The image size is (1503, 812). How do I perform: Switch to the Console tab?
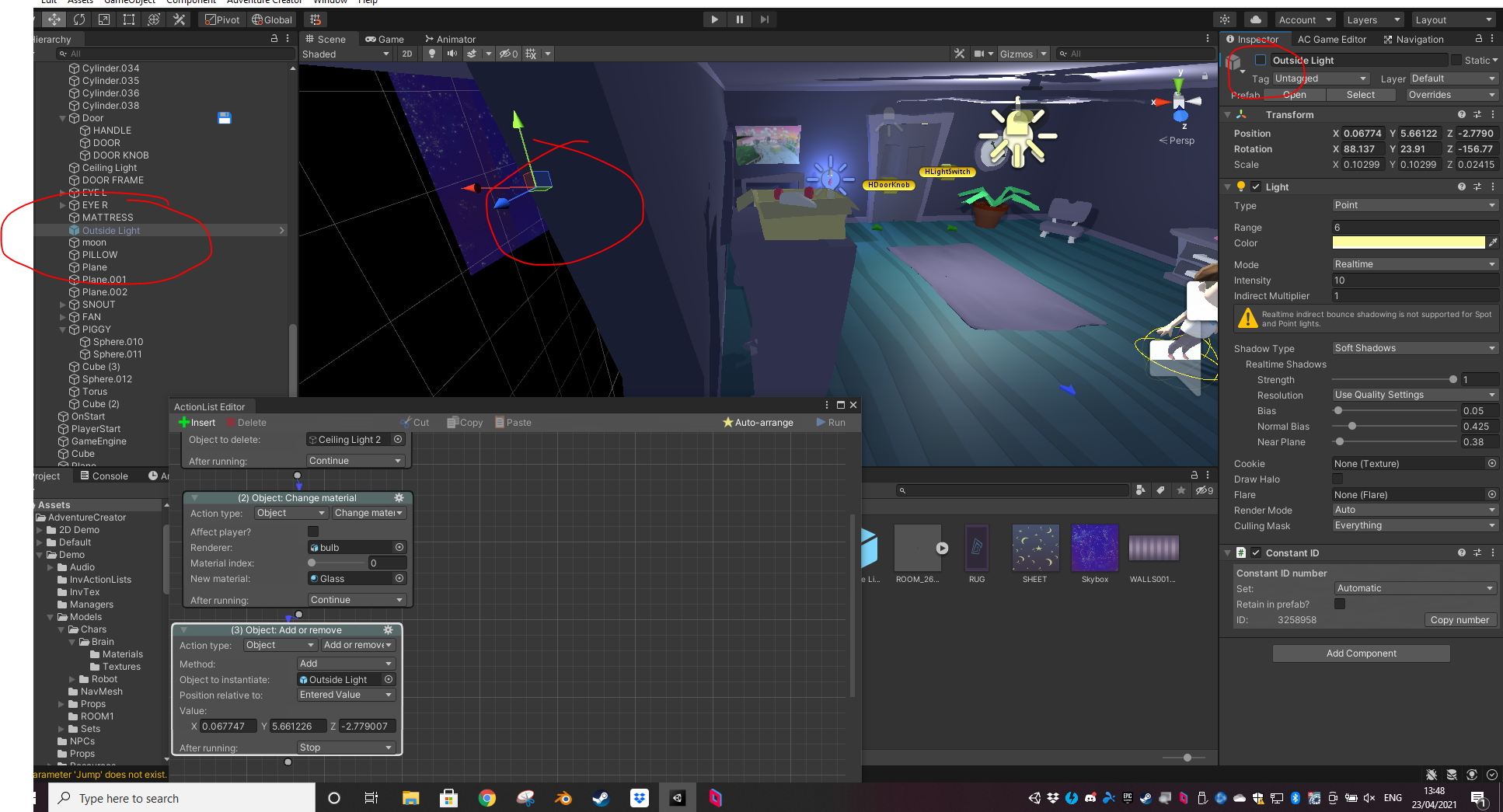coord(104,476)
